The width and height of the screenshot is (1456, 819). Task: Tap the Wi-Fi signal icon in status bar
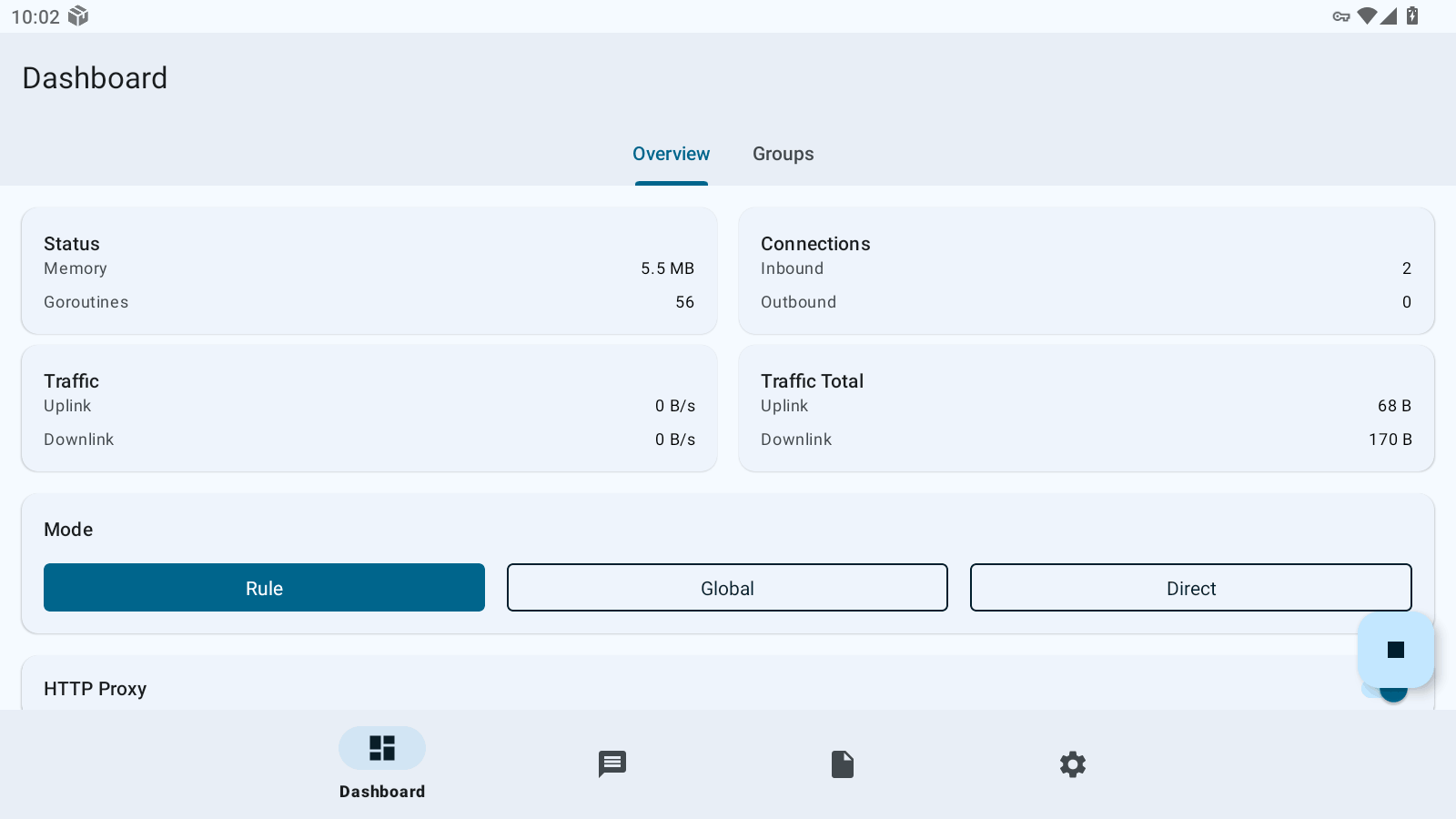pyautogui.click(x=1366, y=16)
